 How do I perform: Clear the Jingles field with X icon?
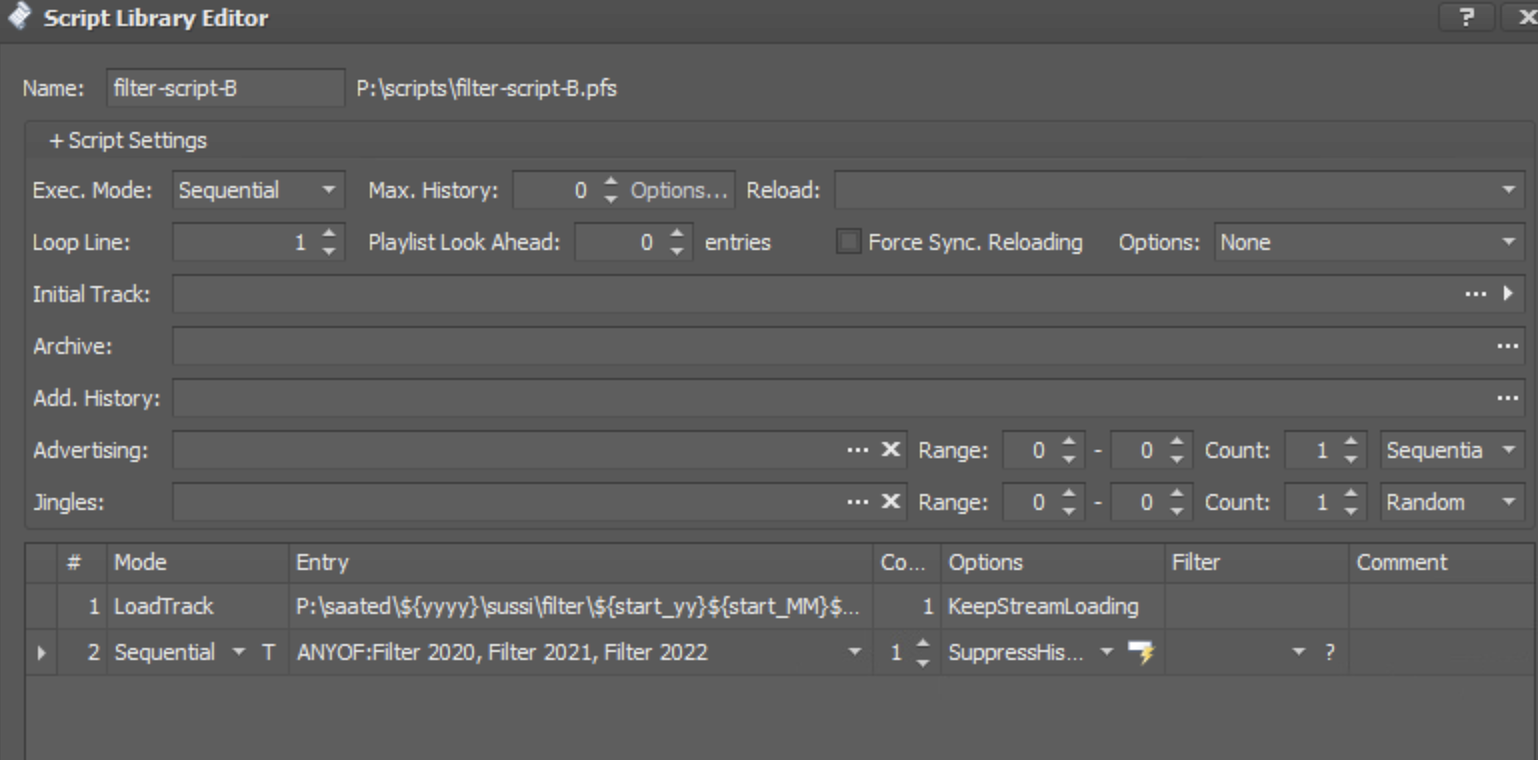(x=890, y=502)
